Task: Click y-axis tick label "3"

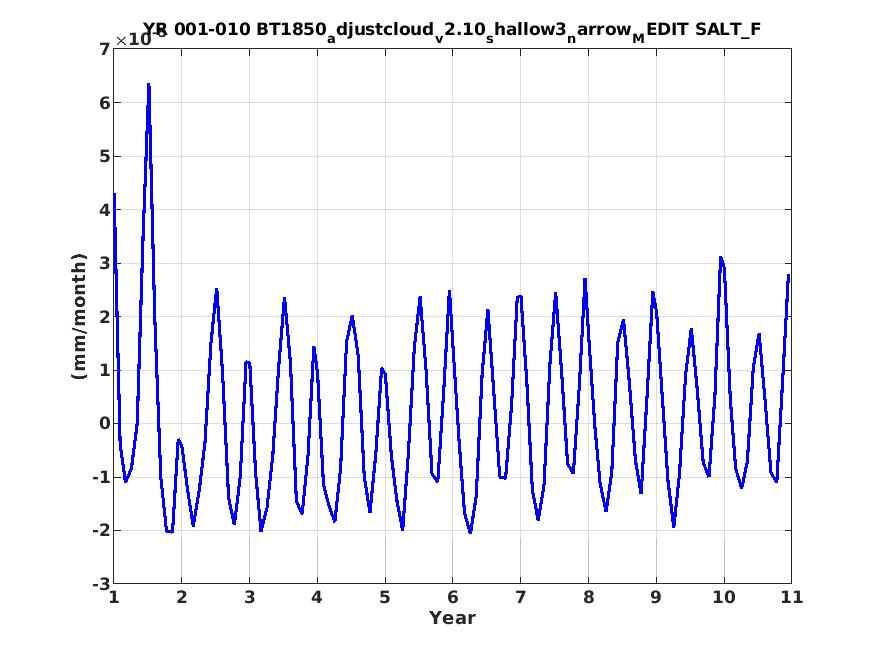Action: click(x=105, y=263)
